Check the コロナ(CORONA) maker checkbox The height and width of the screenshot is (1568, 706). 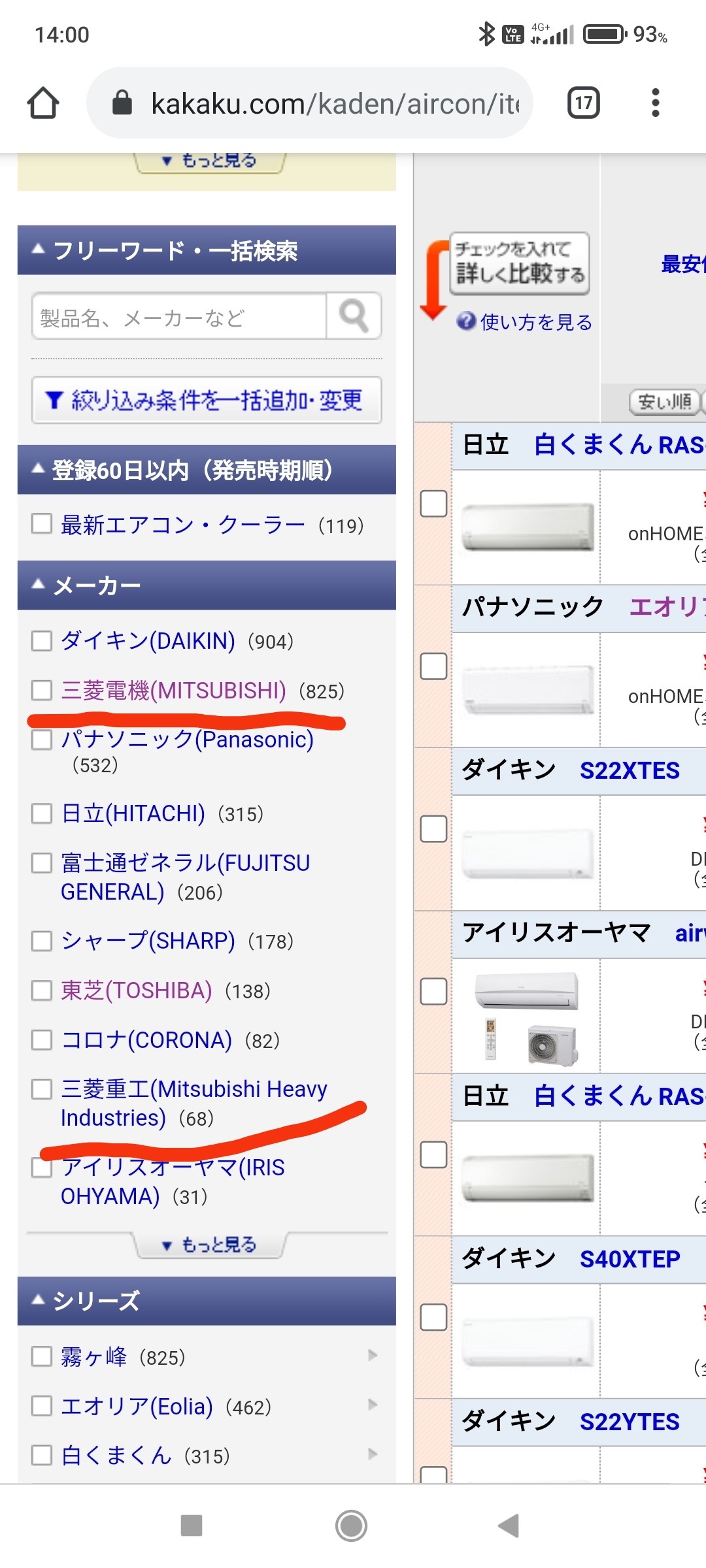42,1039
